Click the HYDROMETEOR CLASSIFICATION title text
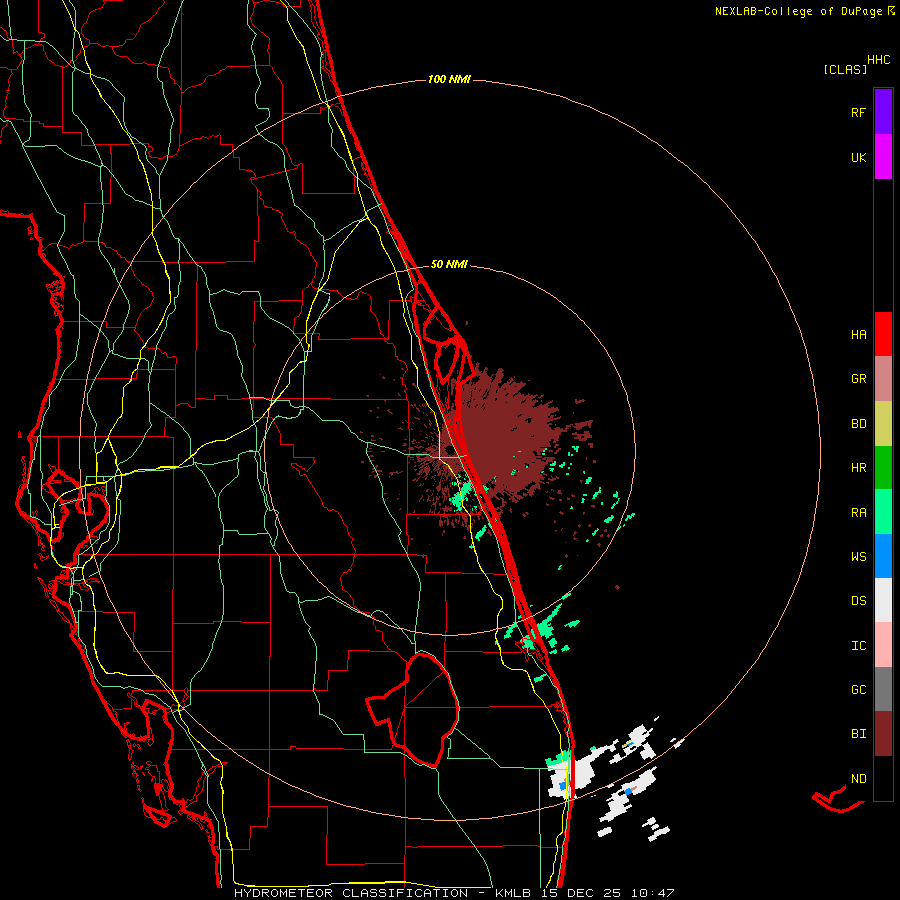 coord(351,893)
